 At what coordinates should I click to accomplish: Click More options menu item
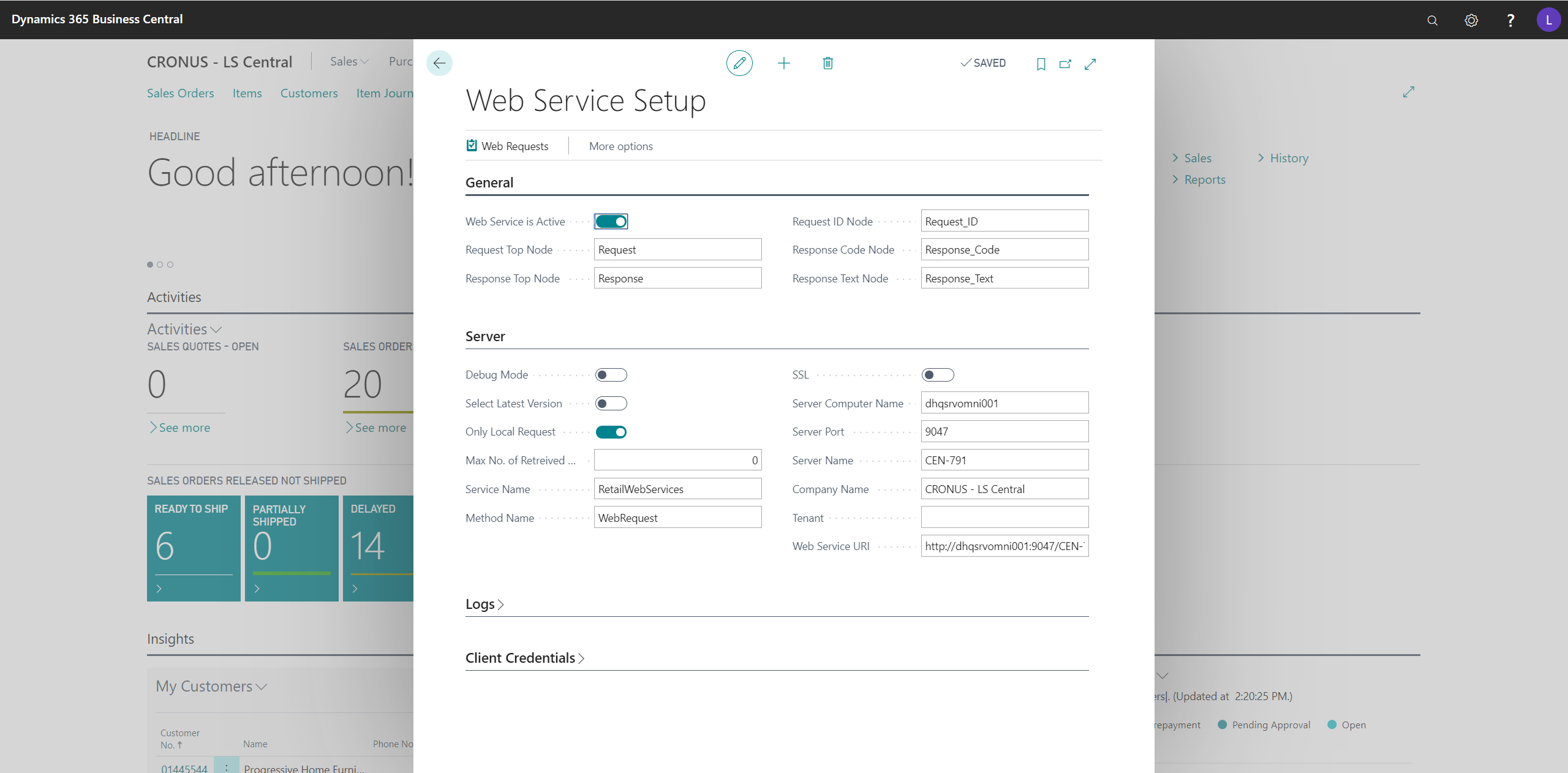click(x=620, y=146)
